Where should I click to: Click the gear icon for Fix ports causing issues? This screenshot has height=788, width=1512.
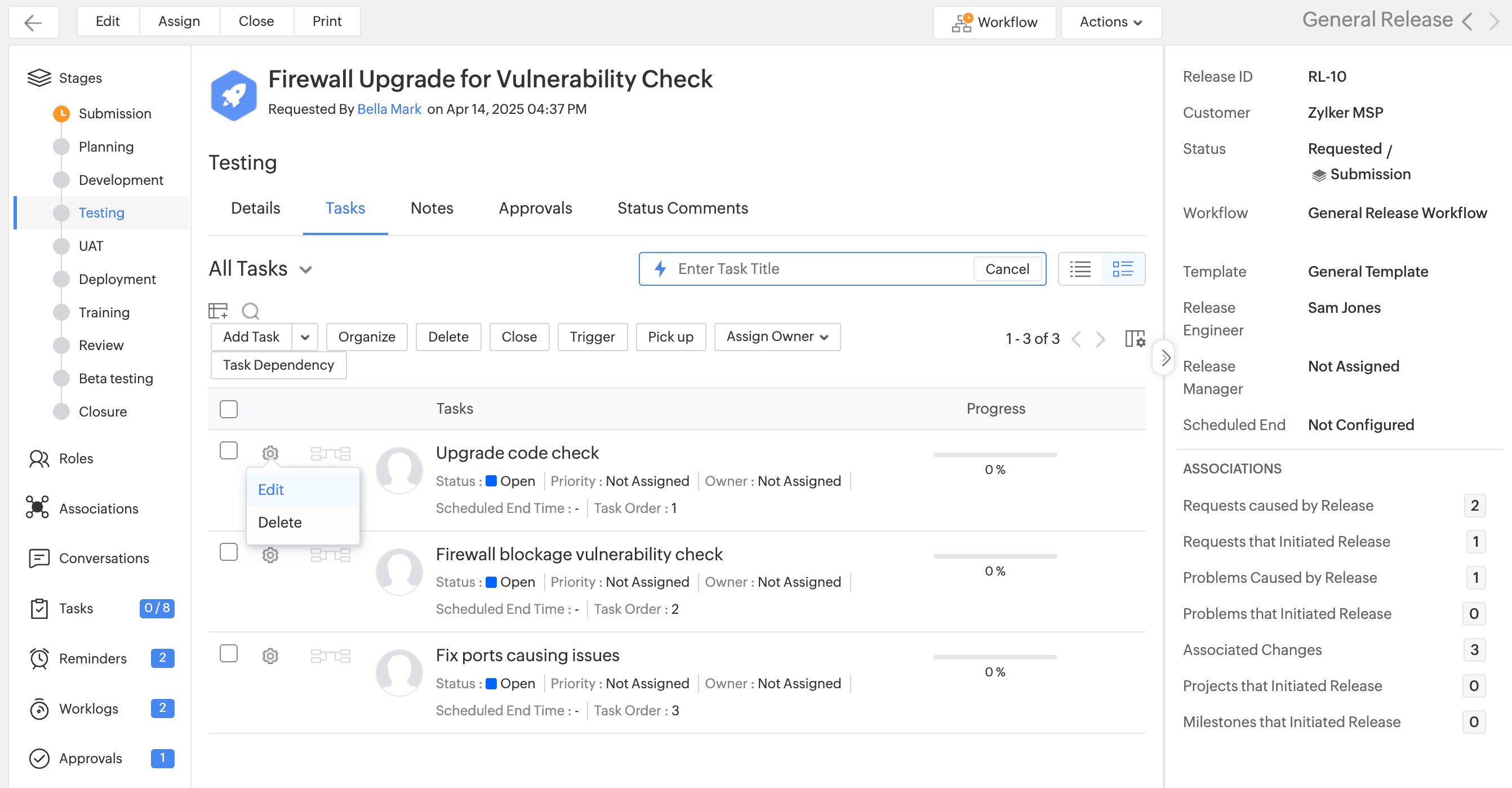(270, 656)
